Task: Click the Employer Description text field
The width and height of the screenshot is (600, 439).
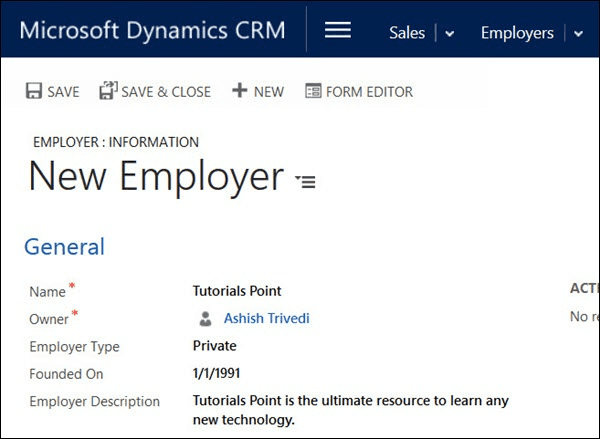Action: click(350, 410)
